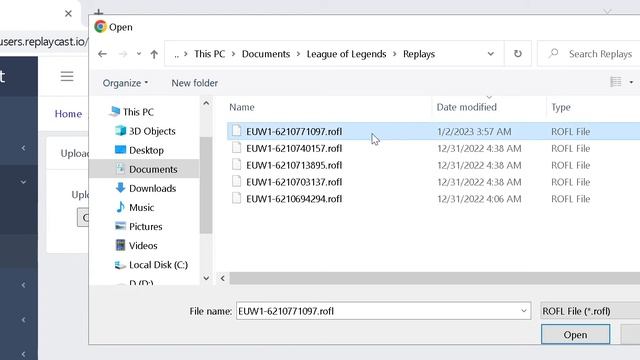
Task: Select This PC in navigation tree
Action: click(138, 112)
